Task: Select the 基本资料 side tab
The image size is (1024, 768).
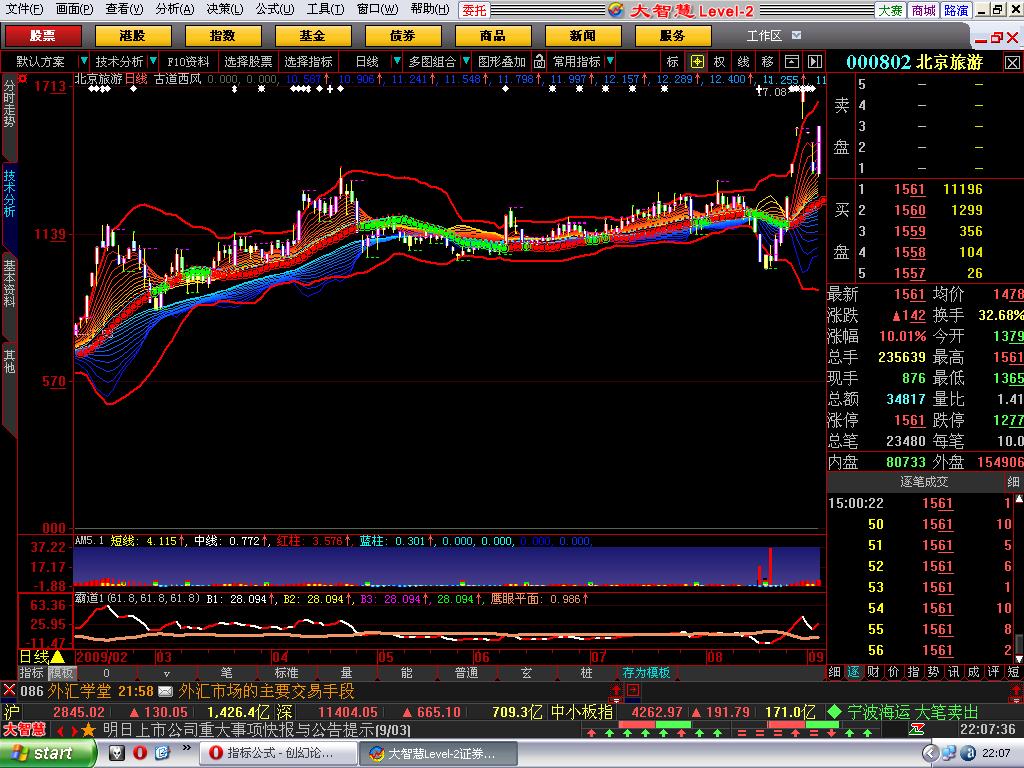Action: point(9,284)
